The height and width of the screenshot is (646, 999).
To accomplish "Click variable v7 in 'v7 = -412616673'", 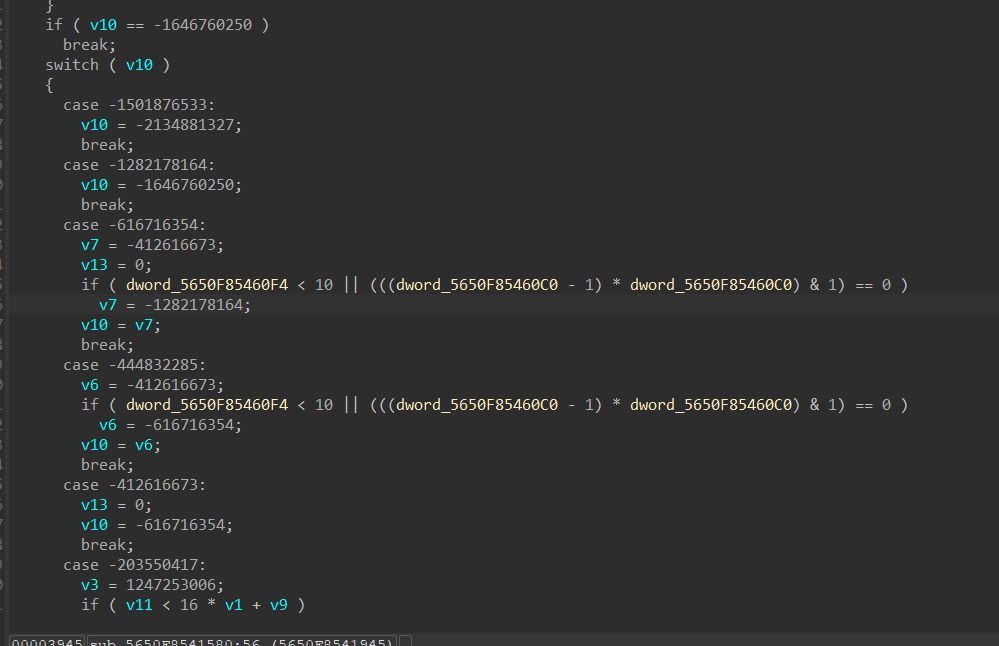I will 91,245.
